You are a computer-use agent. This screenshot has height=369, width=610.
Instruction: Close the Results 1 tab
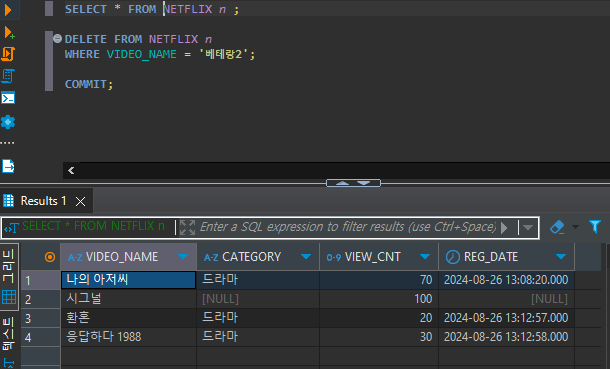(81, 201)
